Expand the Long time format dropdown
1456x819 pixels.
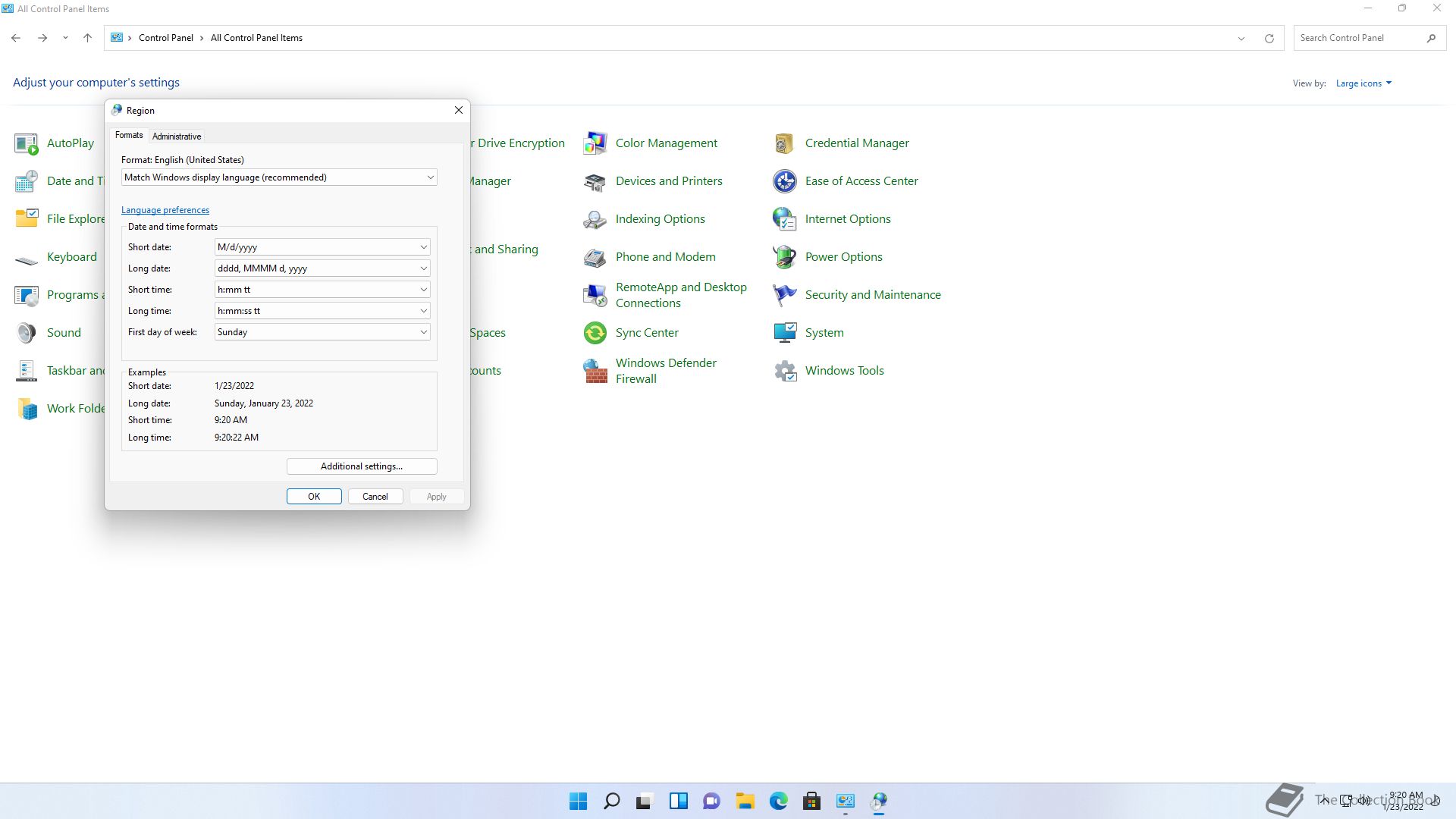click(322, 311)
